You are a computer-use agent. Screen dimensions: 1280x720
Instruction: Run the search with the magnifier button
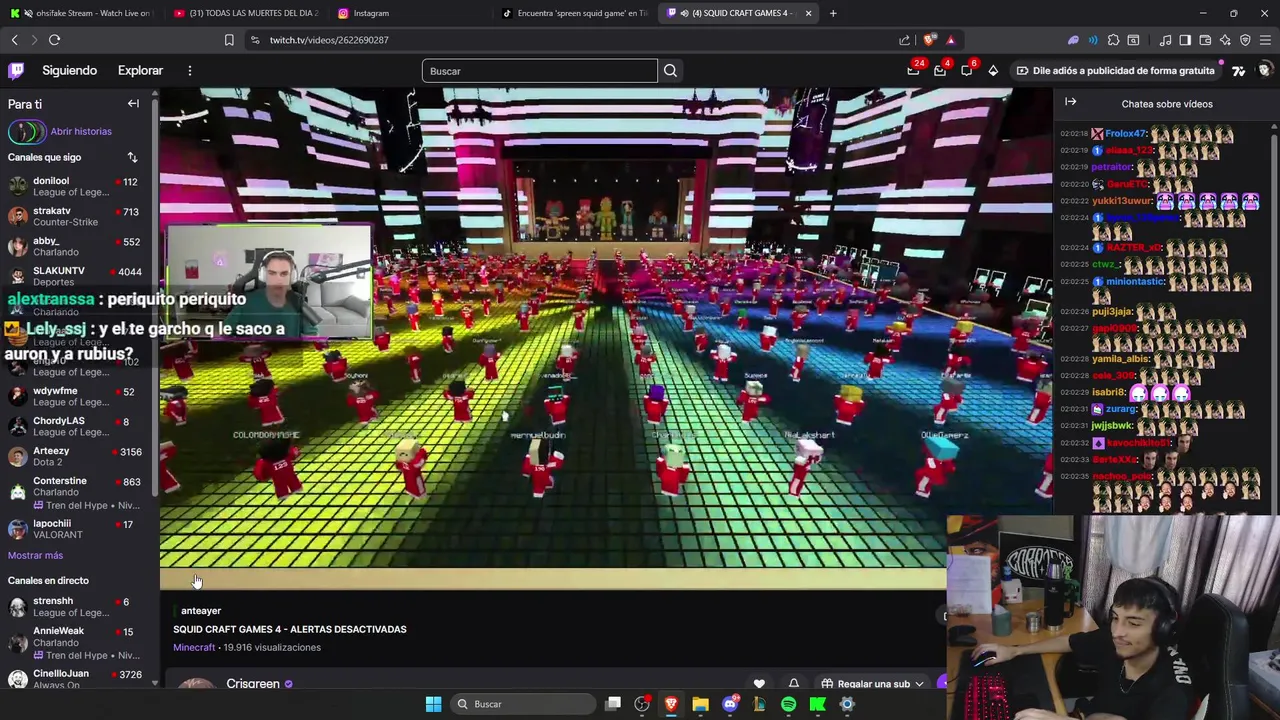670,71
